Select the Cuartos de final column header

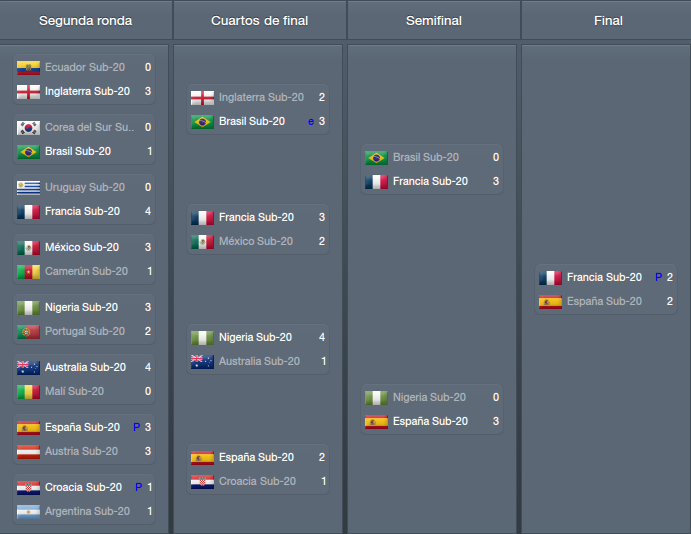pyautogui.click(x=260, y=20)
